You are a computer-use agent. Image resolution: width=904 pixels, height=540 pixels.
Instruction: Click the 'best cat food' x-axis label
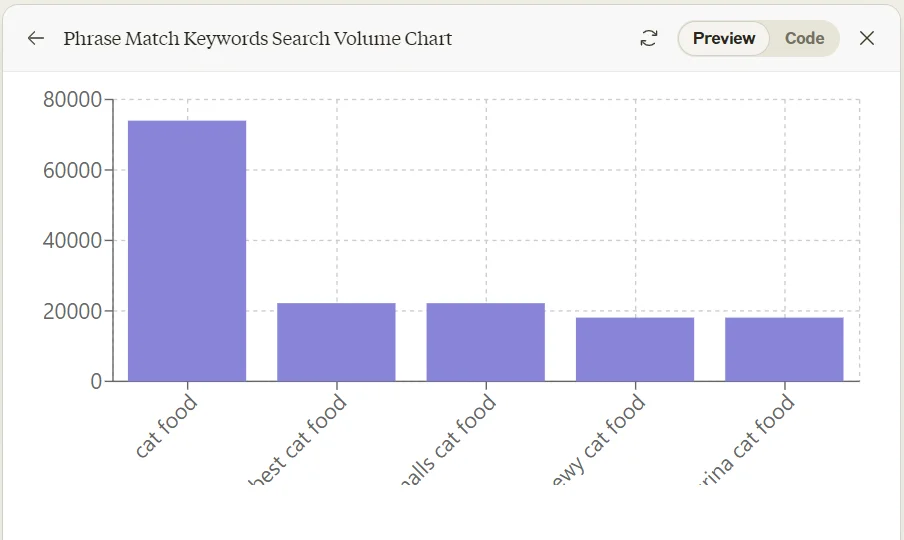tap(299, 441)
